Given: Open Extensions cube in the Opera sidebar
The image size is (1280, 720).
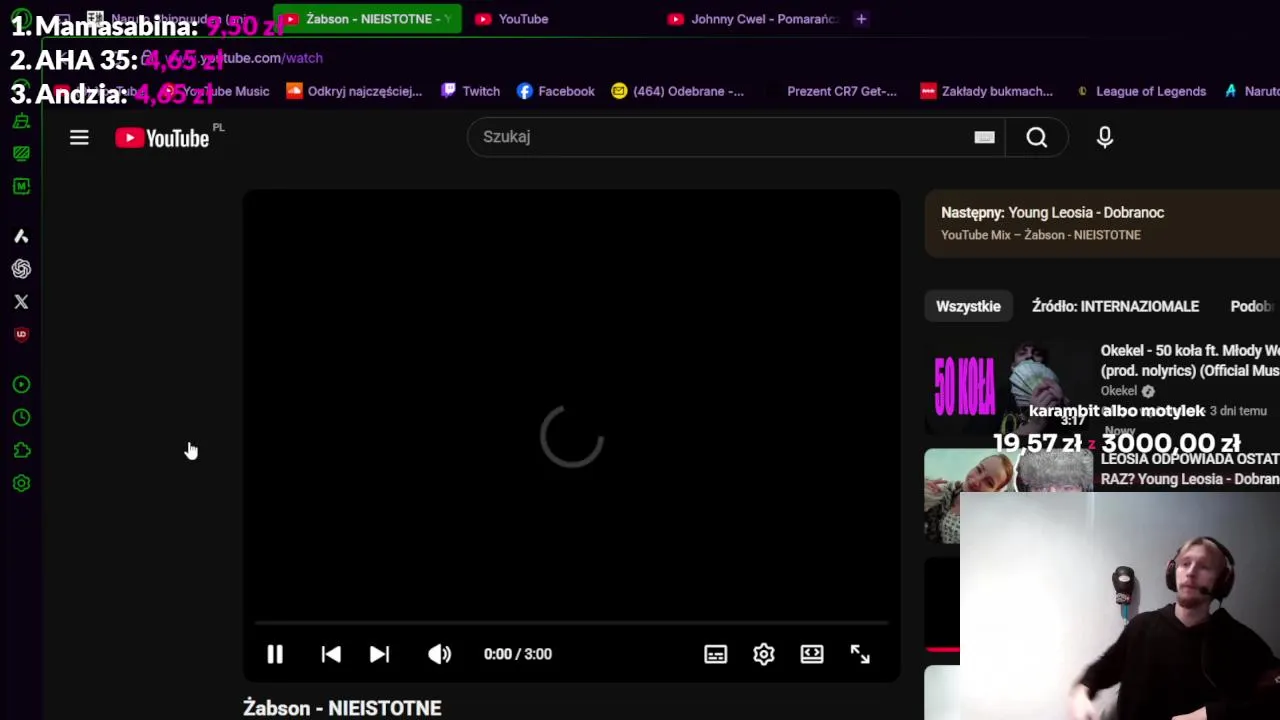Looking at the screenshot, I should tap(21, 450).
